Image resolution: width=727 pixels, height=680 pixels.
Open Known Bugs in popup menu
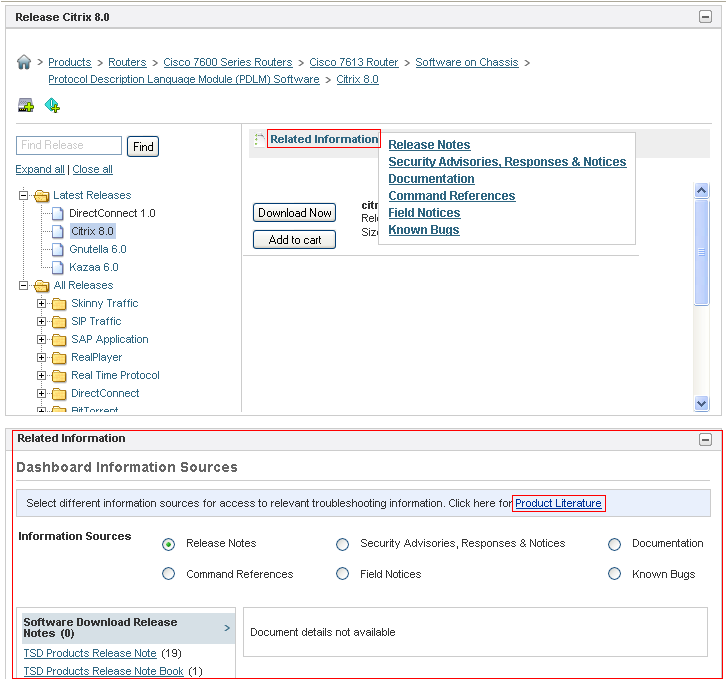pyautogui.click(x=424, y=230)
